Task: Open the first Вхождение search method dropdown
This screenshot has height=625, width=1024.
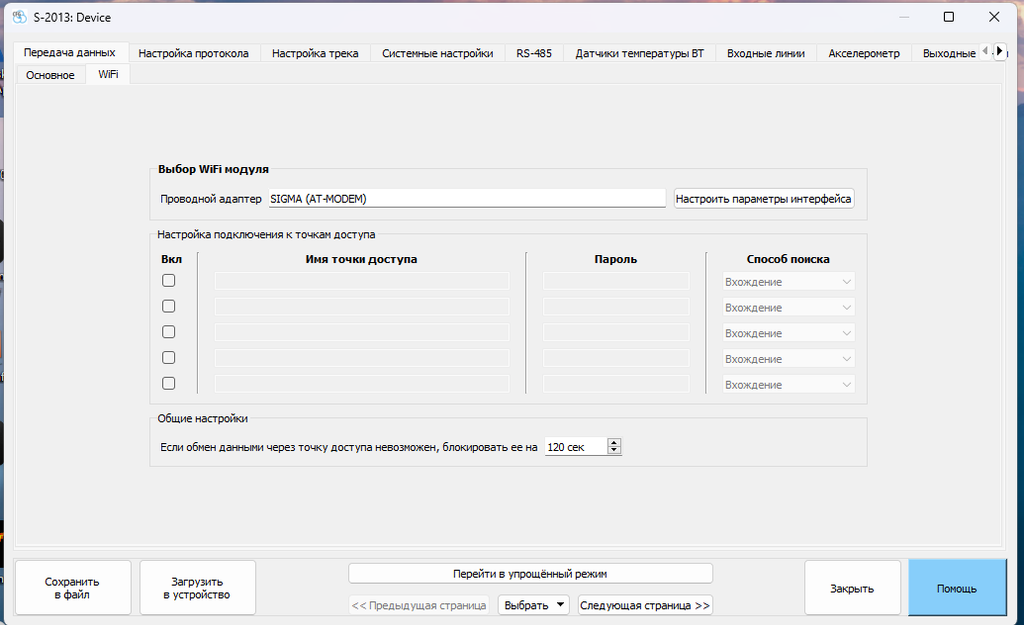Action: click(788, 281)
